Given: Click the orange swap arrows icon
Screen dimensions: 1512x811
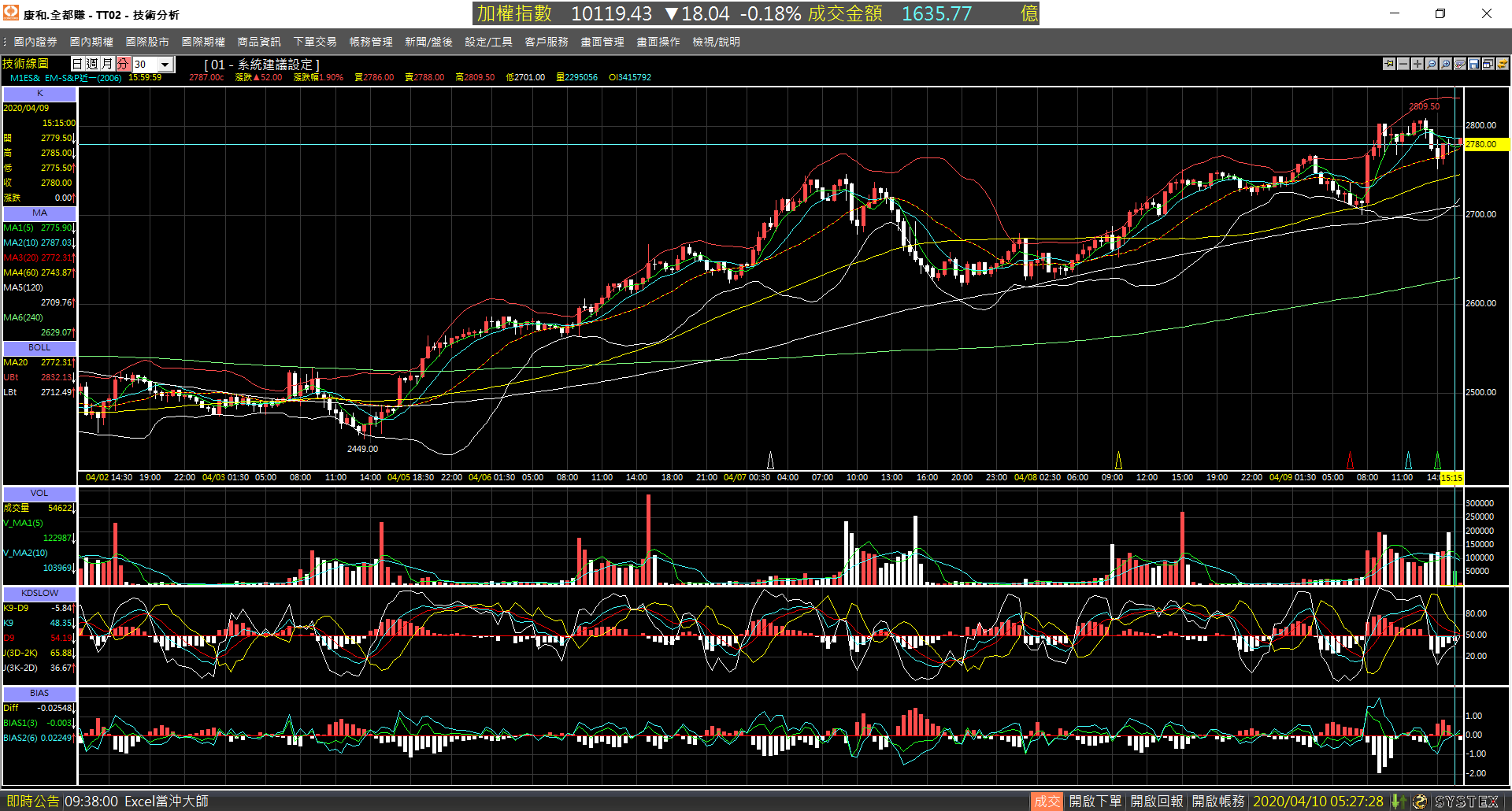Looking at the screenshot, I should tap(1503, 64).
